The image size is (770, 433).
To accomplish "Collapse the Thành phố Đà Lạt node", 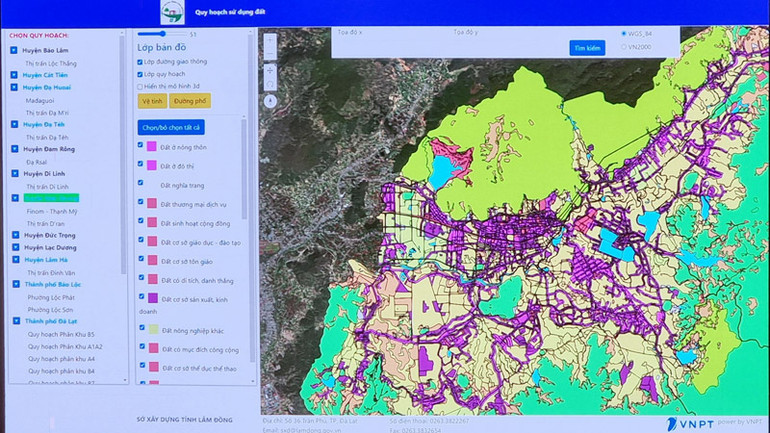I will click(x=14, y=321).
